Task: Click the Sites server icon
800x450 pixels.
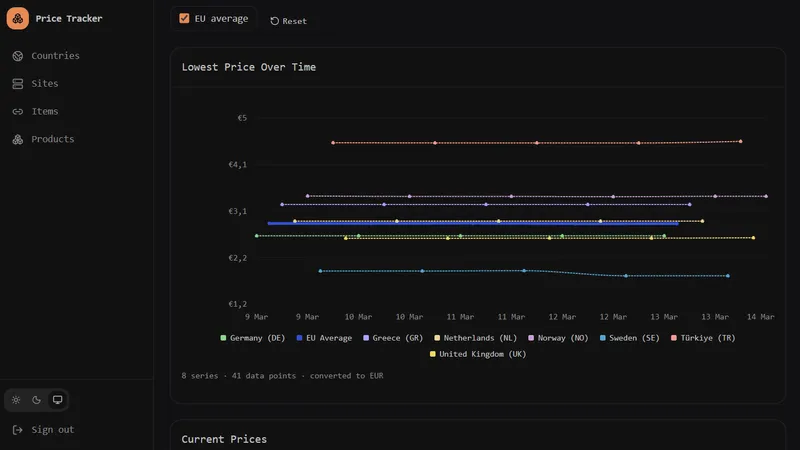Action: click(18, 84)
